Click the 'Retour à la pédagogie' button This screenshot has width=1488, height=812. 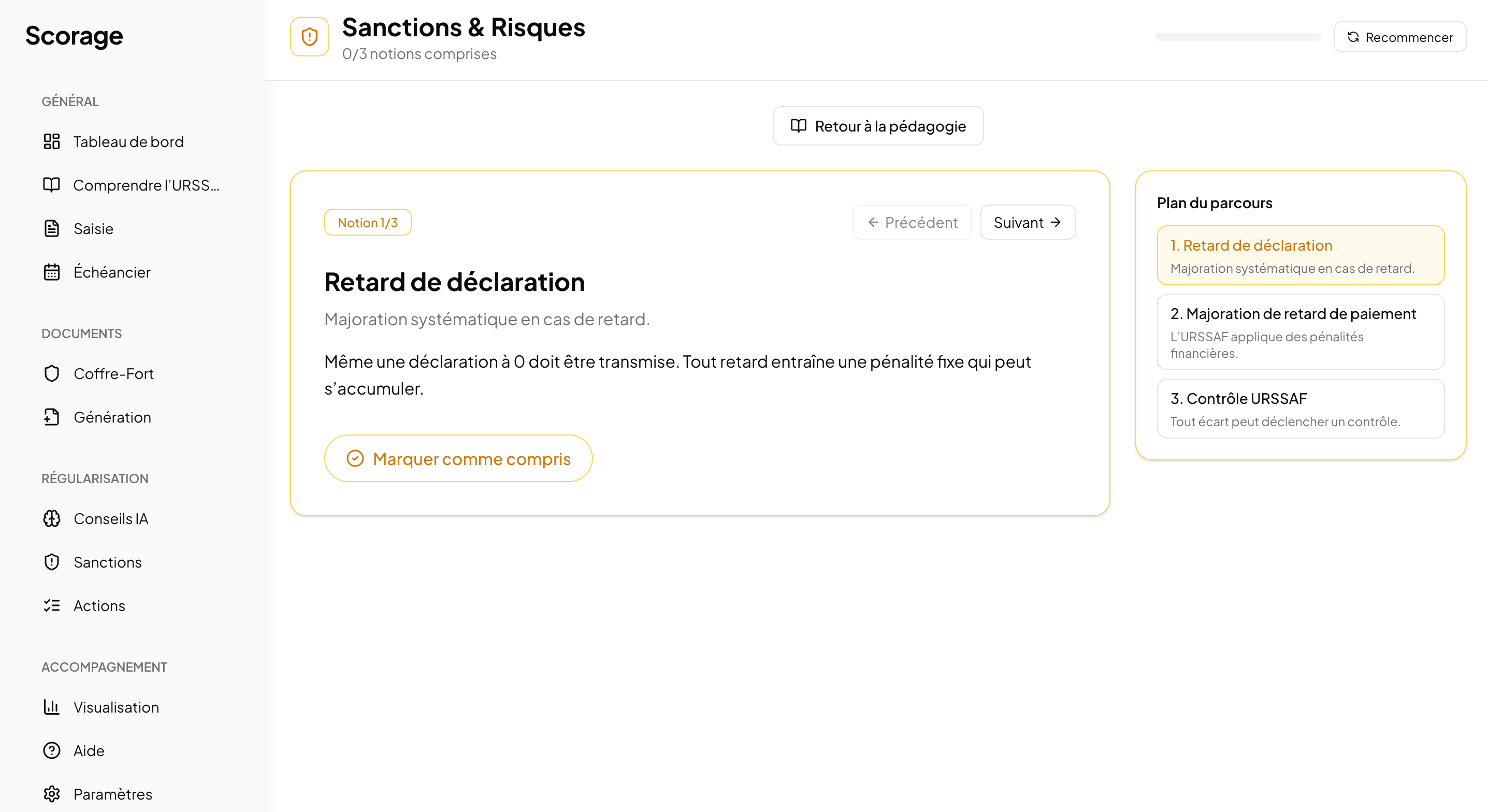(877, 125)
